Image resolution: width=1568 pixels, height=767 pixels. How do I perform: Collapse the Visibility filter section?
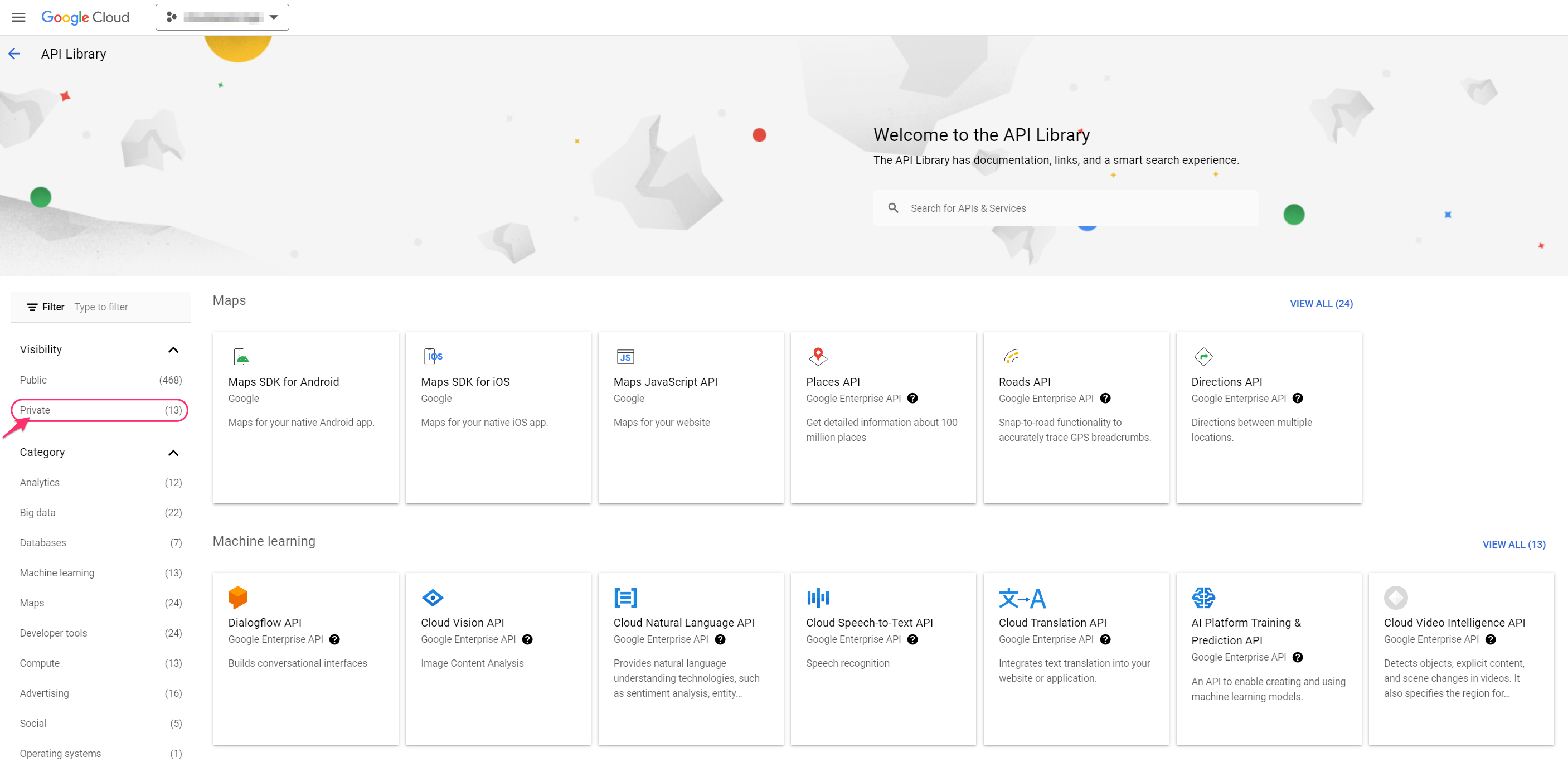click(x=173, y=349)
